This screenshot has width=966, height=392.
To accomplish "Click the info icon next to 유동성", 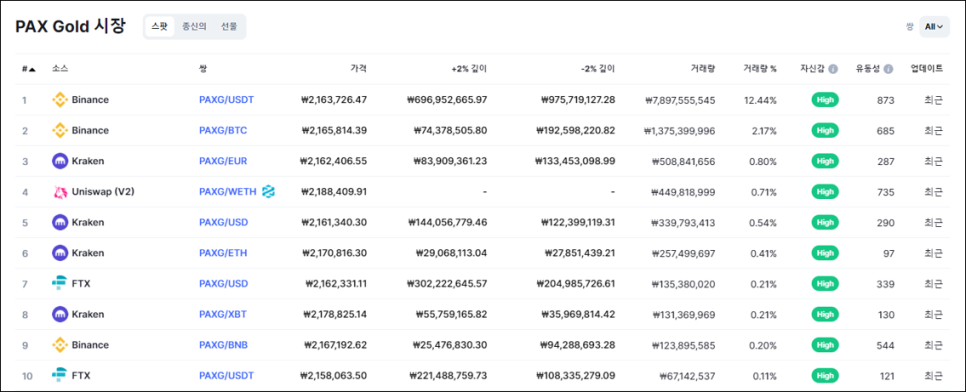I will pyautogui.click(x=888, y=69).
